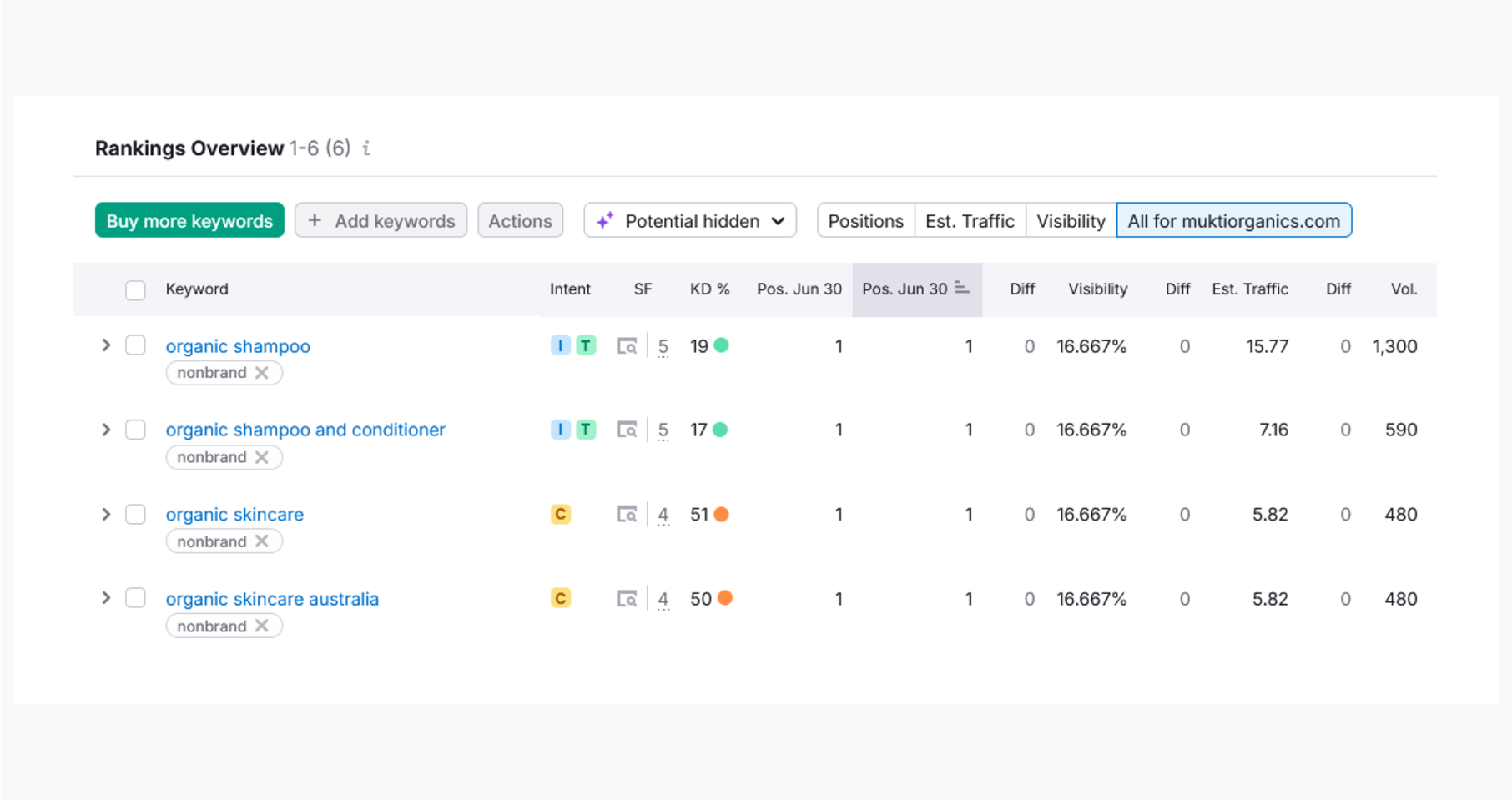Screen dimensions: 1512x800
Task: Sort by Vol. column header
Action: pyautogui.click(x=1404, y=289)
